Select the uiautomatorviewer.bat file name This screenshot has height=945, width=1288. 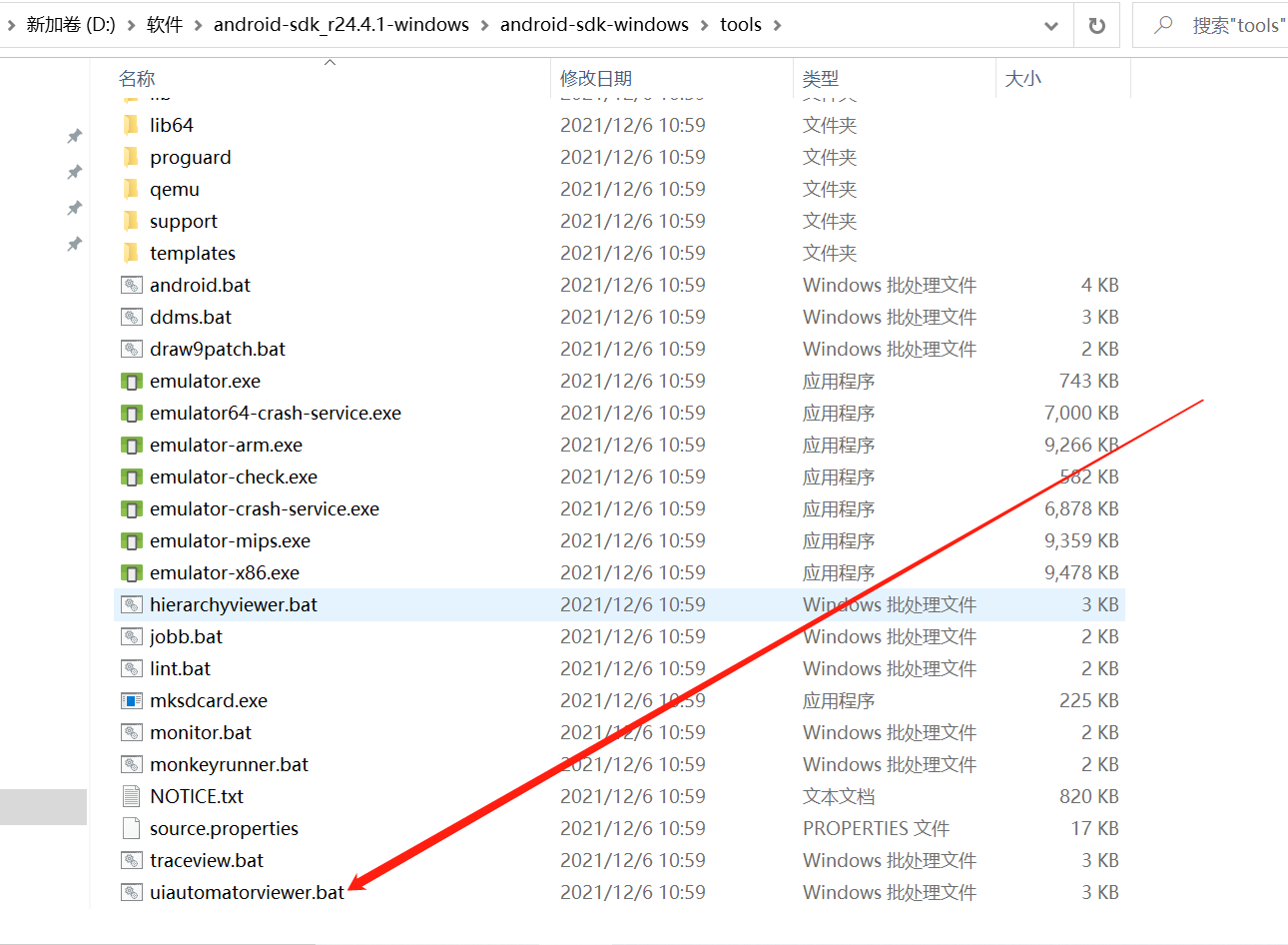(248, 892)
